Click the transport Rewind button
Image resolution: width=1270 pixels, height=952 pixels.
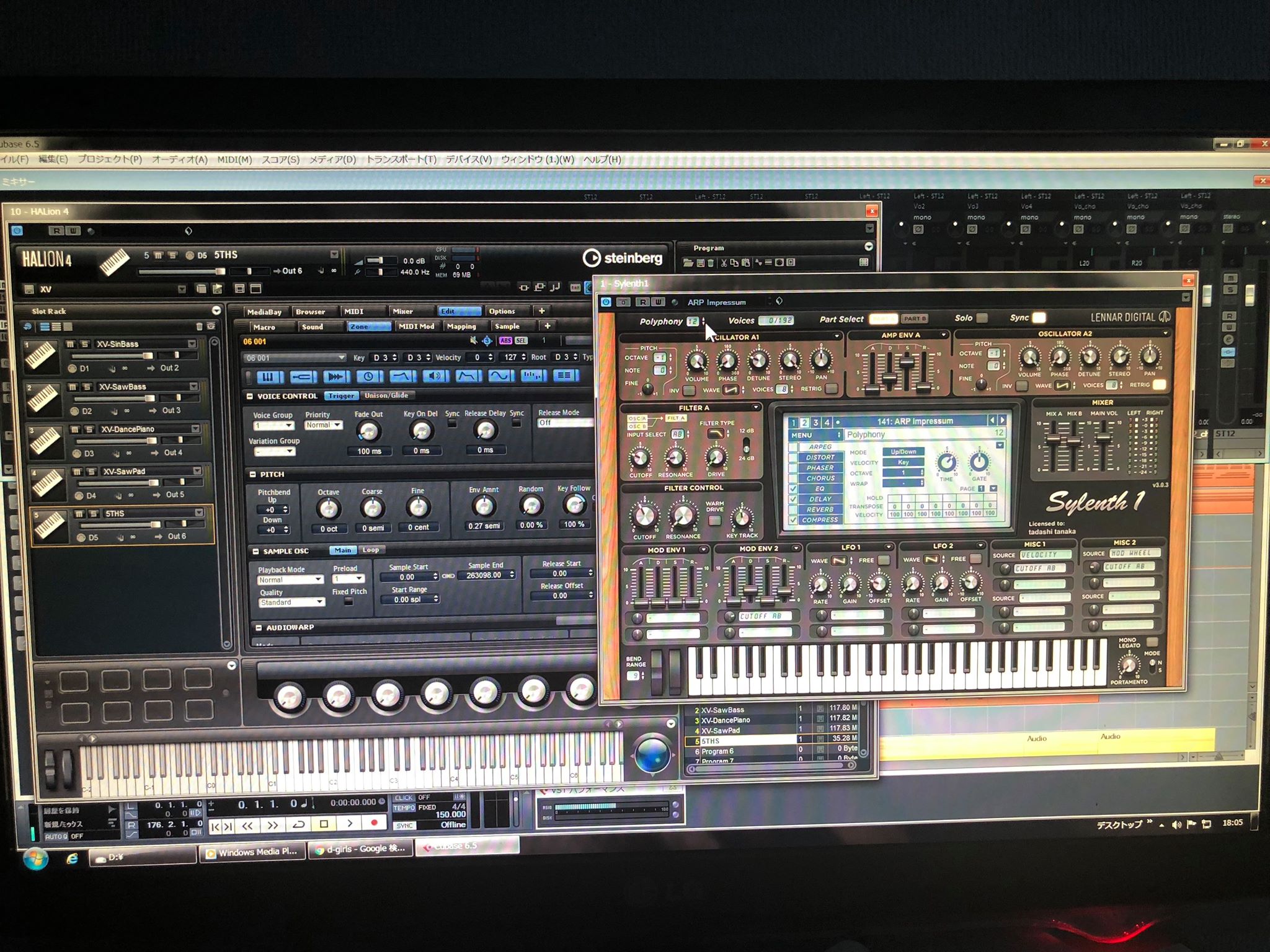[x=247, y=826]
